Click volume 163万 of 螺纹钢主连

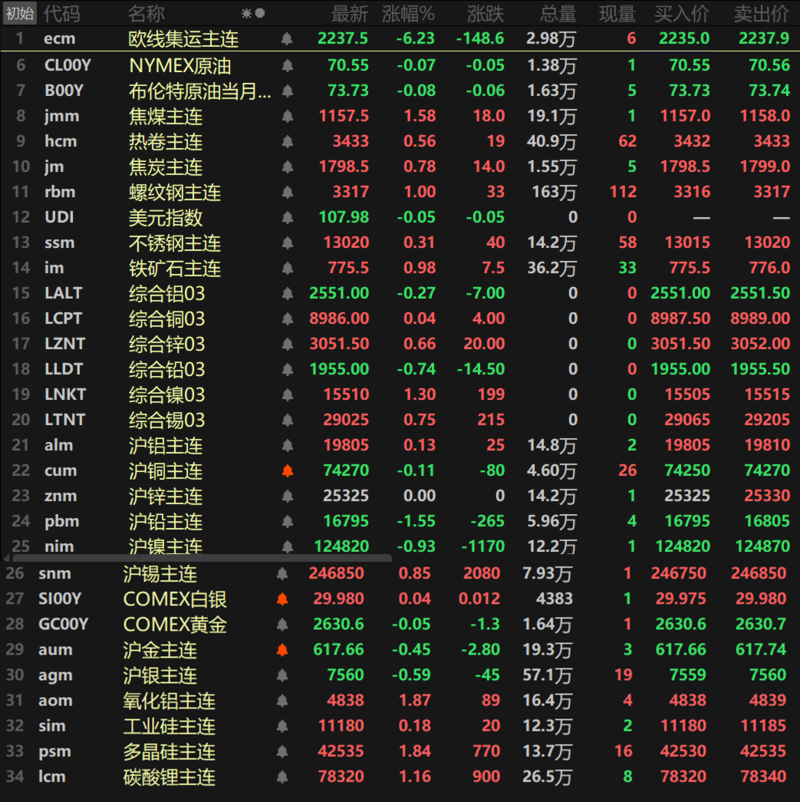[x=554, y=192]
